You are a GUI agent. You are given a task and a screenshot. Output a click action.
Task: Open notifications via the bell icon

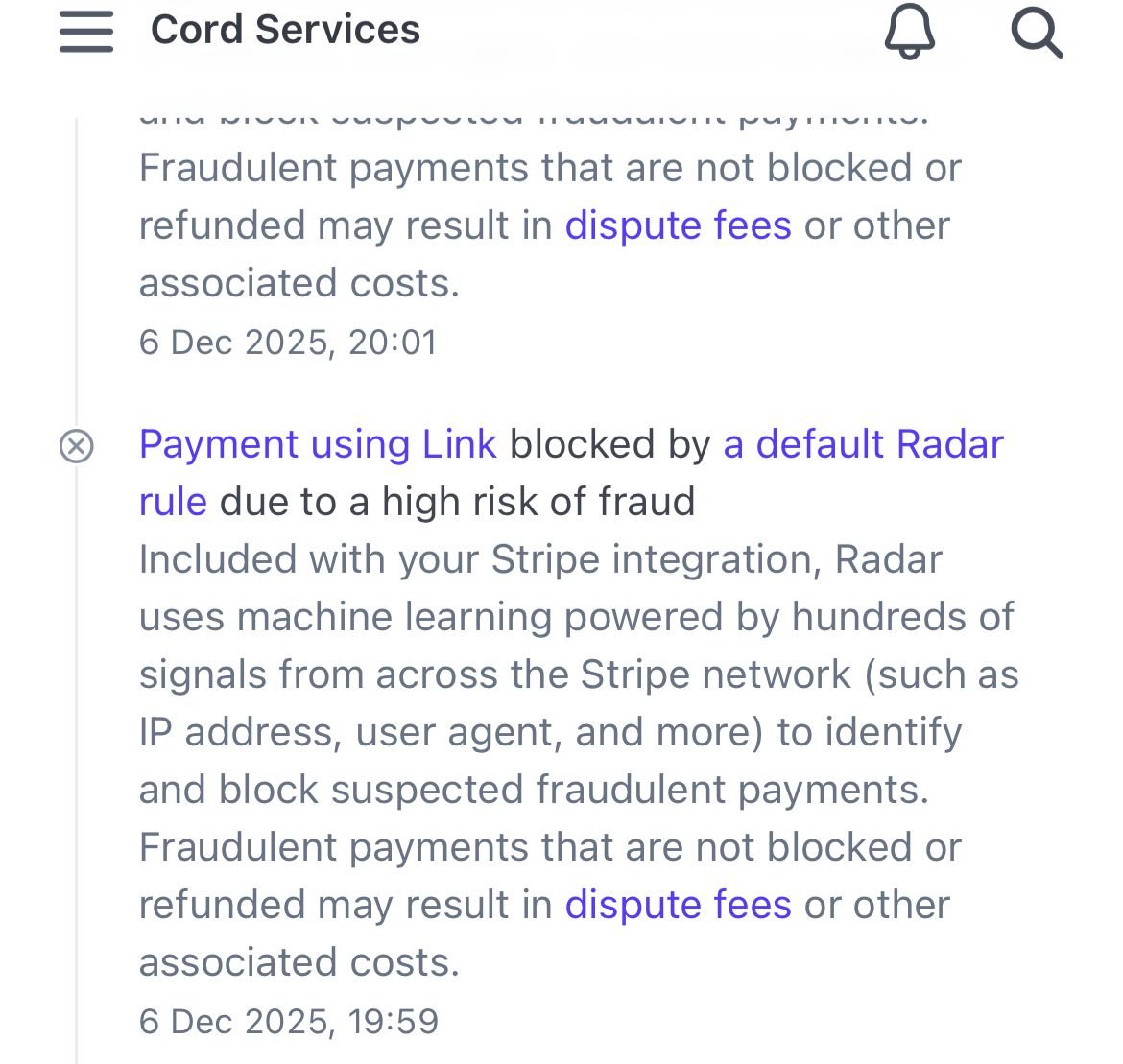point(908,32)
